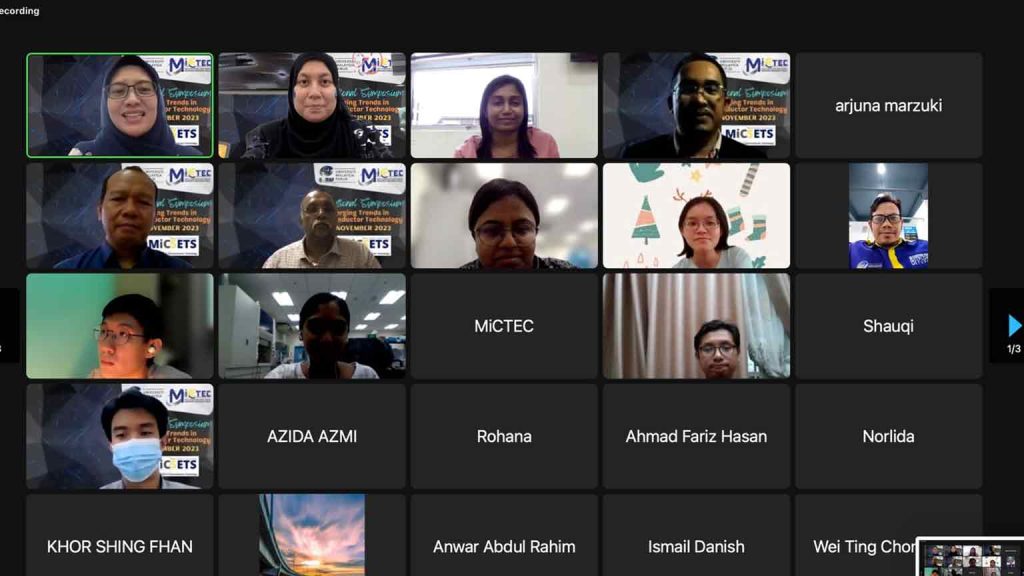The width and height of the screenshot is (1024, 576).
Task: Select the Ismail Danish tile
Action: point(696,535)
